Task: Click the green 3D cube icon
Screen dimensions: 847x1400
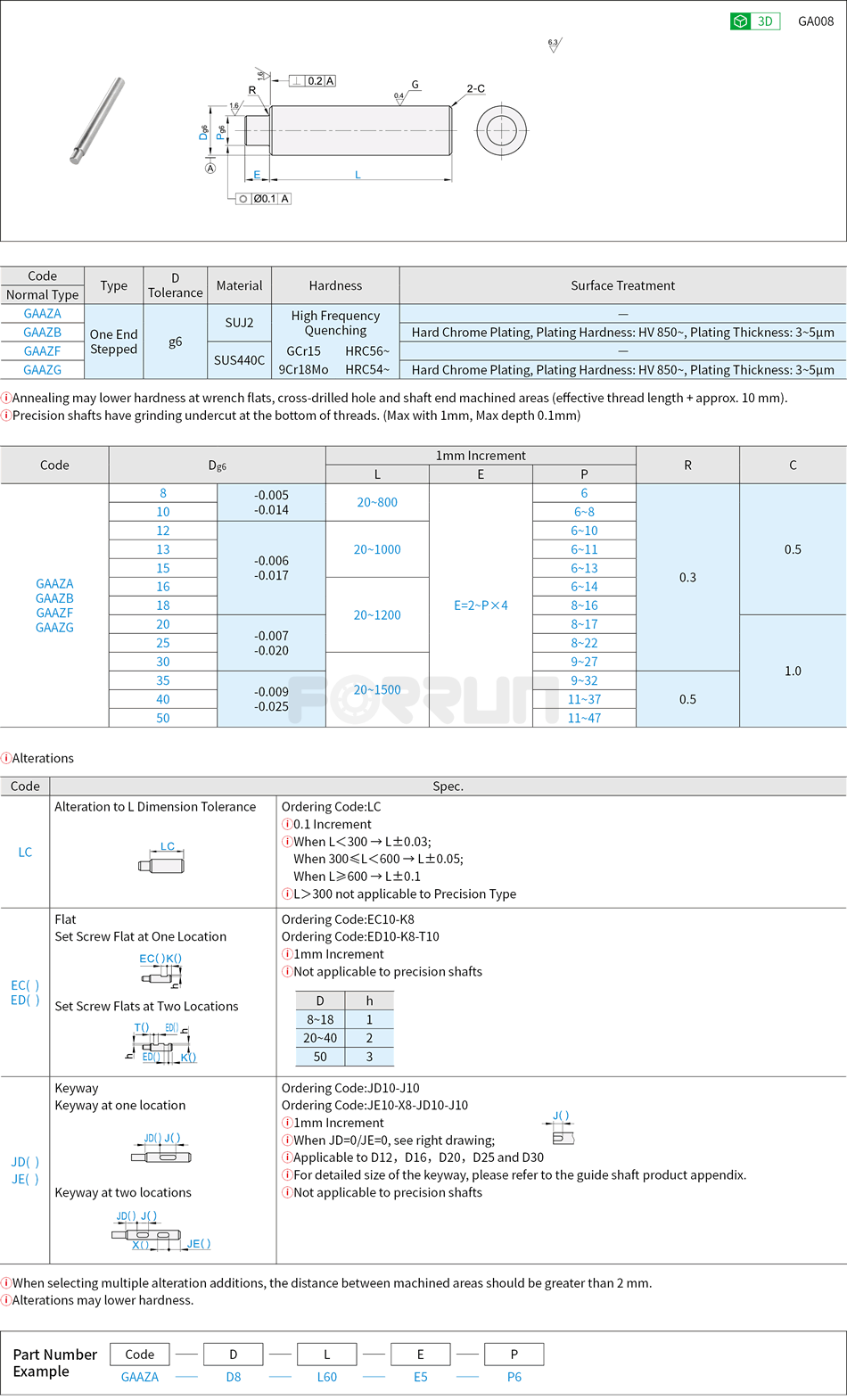Action: (741, 21)
